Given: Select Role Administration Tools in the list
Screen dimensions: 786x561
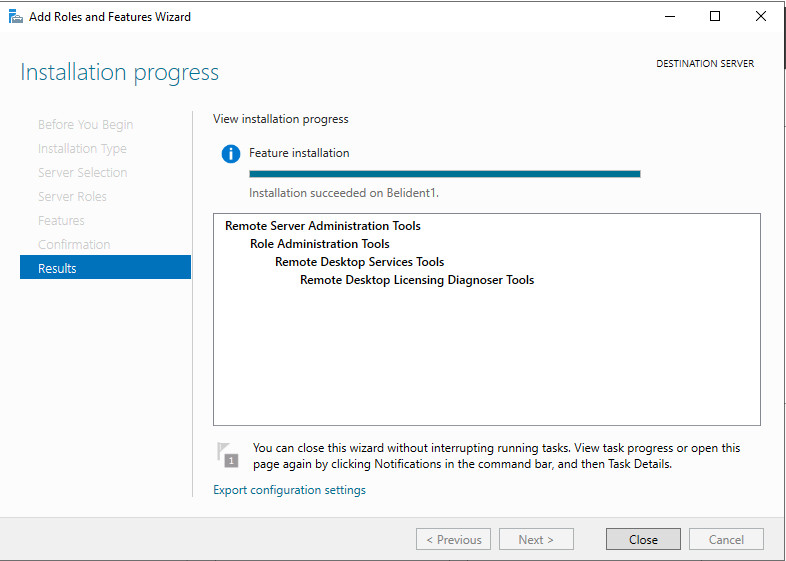Looking at the screenshot, I should click(320, 244).
